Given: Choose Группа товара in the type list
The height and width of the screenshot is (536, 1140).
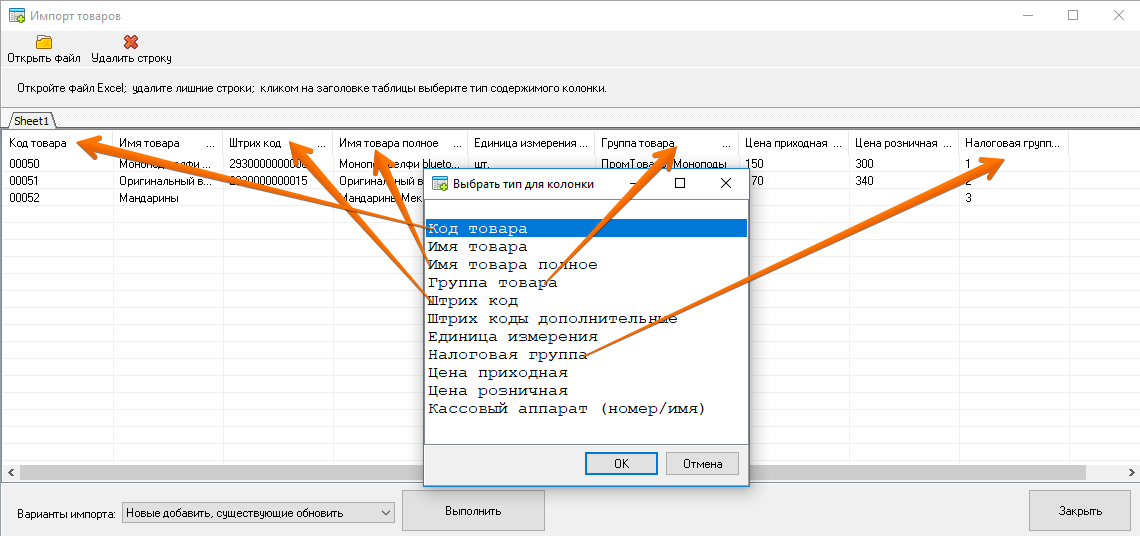Looking at the screenshot, I should 586,283.
